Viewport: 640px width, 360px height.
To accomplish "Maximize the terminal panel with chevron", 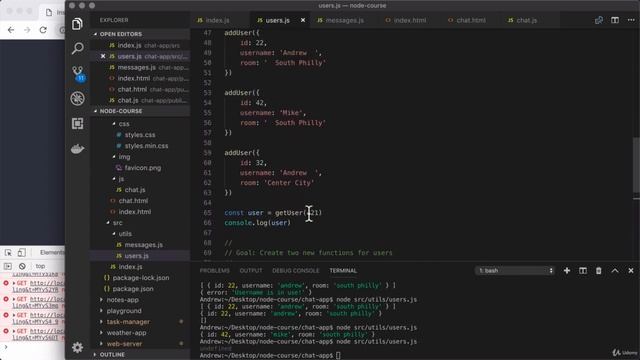I will click(x=615, y=271).
